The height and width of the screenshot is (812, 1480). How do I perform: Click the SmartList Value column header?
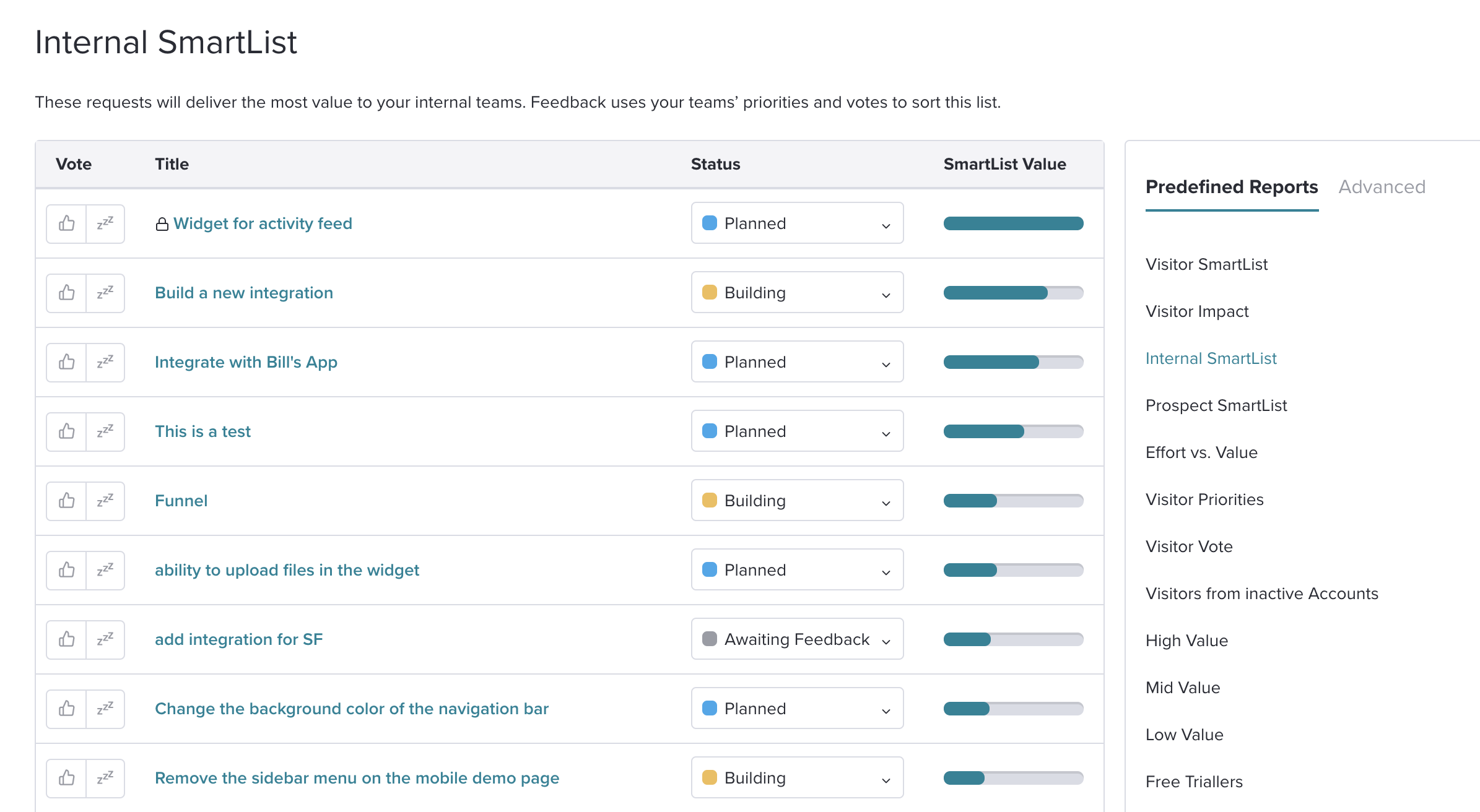pyautogui.click(x=1004, y=164)
